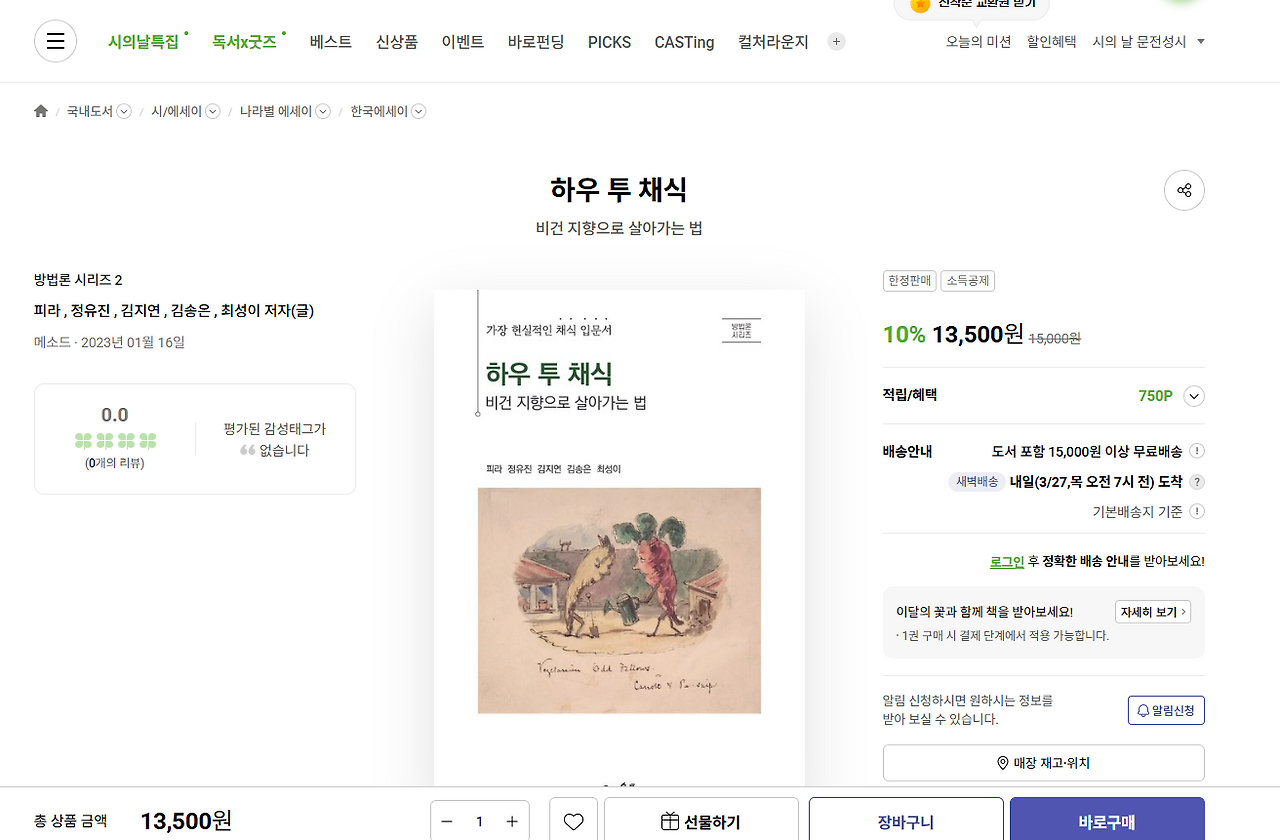The width and height of the screenshot is (1280, 840).
Task: Buy now with 바로구매 button
Action: click(1107, 821)
